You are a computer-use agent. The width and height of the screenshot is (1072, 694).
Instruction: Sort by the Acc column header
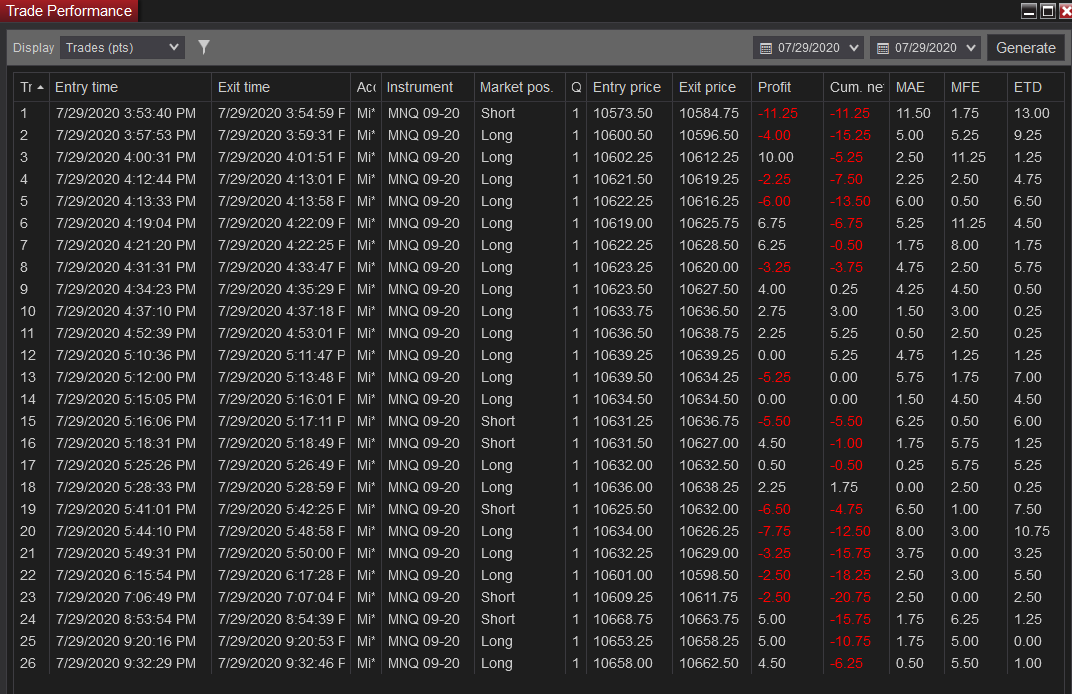pos(366,88)
